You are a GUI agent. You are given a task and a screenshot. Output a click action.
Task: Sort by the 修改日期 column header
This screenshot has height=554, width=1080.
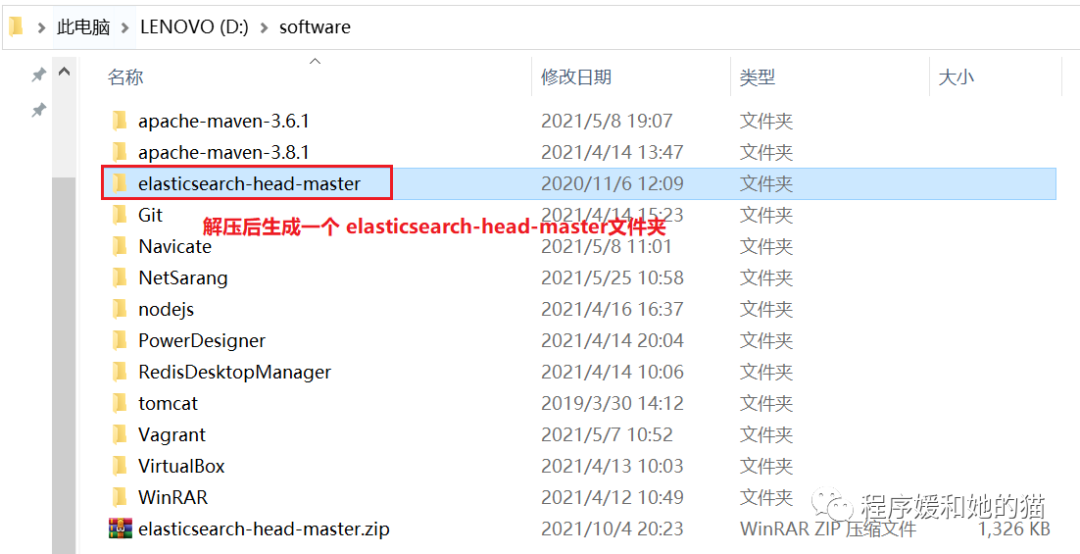tap(577, 76)
